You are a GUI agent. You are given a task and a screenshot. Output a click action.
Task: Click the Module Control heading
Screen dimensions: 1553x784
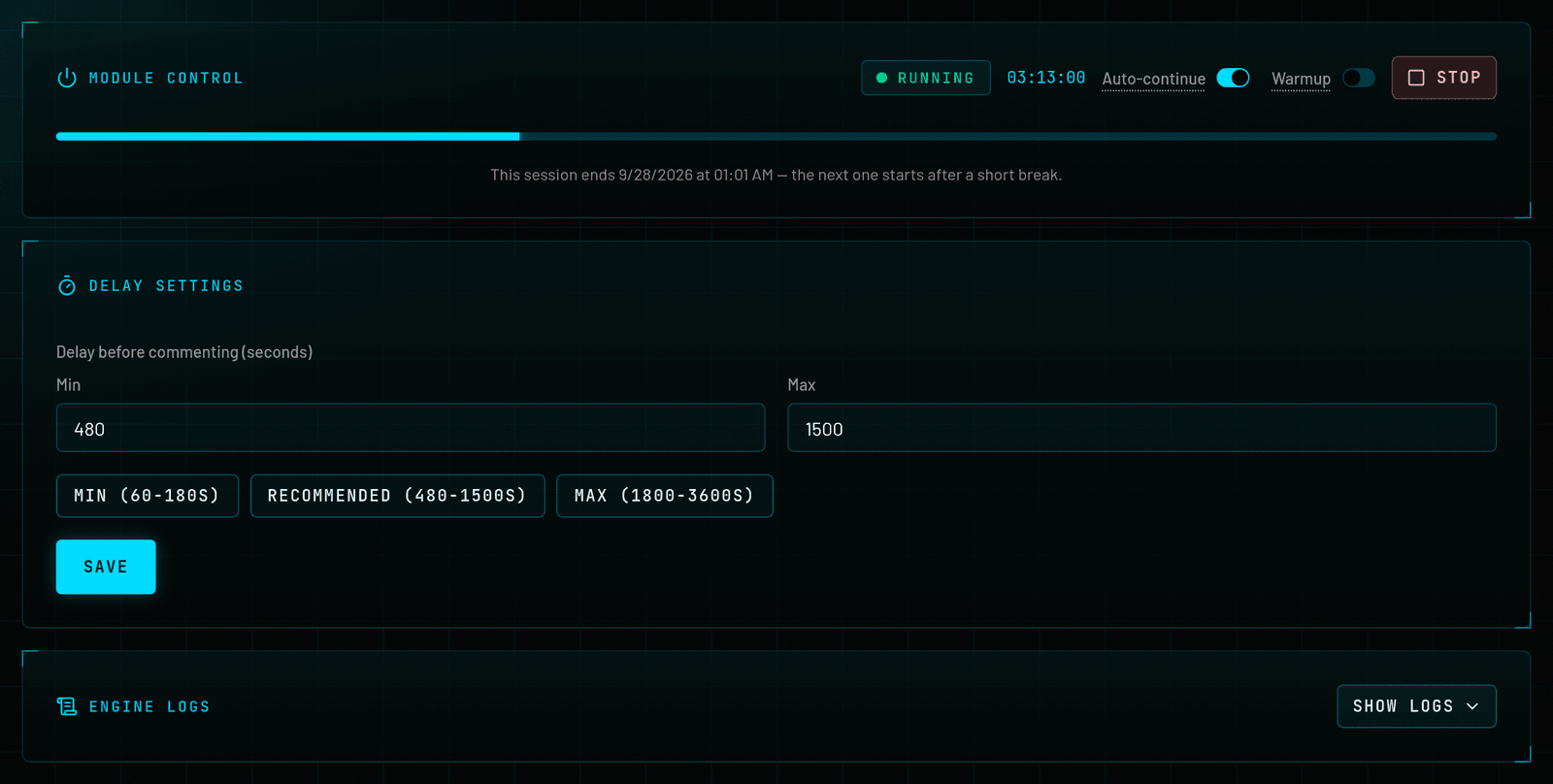coord(166,78)
